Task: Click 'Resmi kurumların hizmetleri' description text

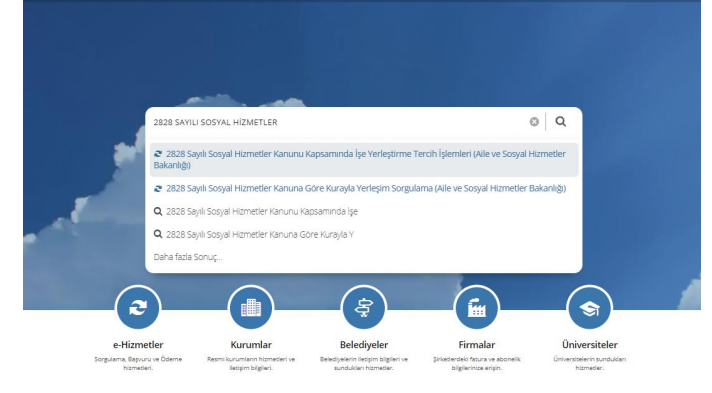Action: 251,363
